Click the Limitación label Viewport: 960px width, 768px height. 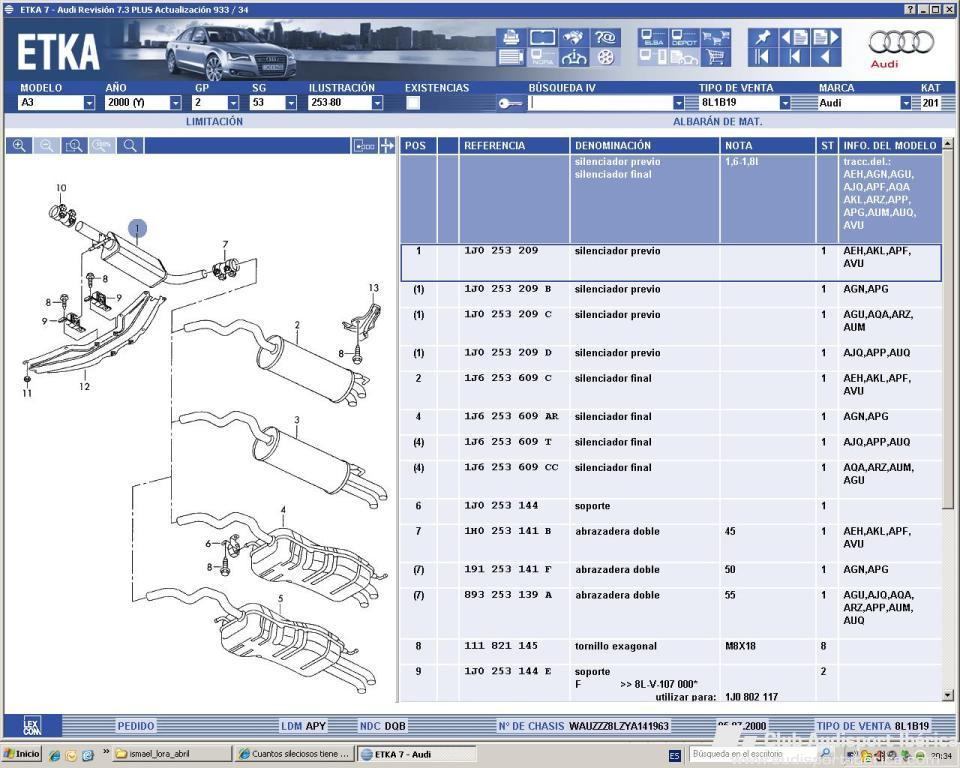(x=214, y=121)
